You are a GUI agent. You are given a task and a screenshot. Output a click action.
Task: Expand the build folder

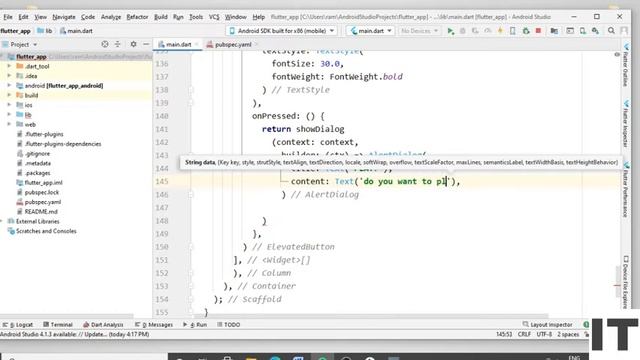(x=9, y=95)
